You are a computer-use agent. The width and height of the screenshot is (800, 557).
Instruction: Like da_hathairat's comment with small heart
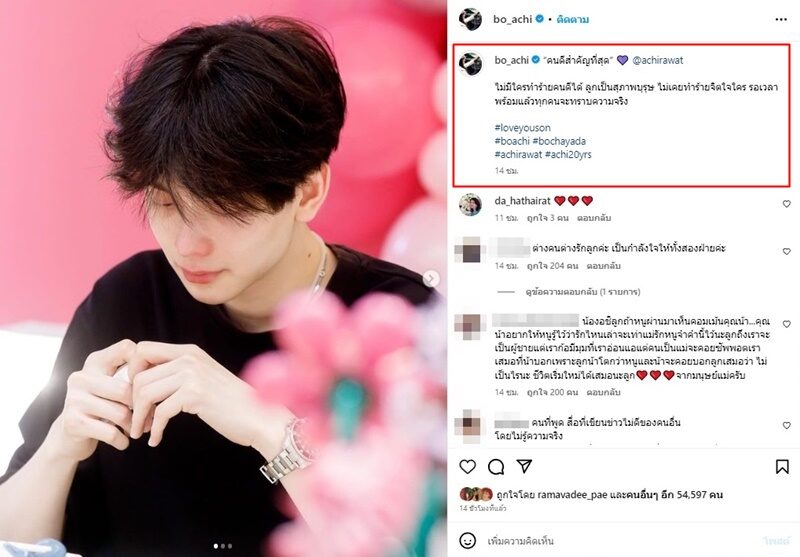coord(786,204)
